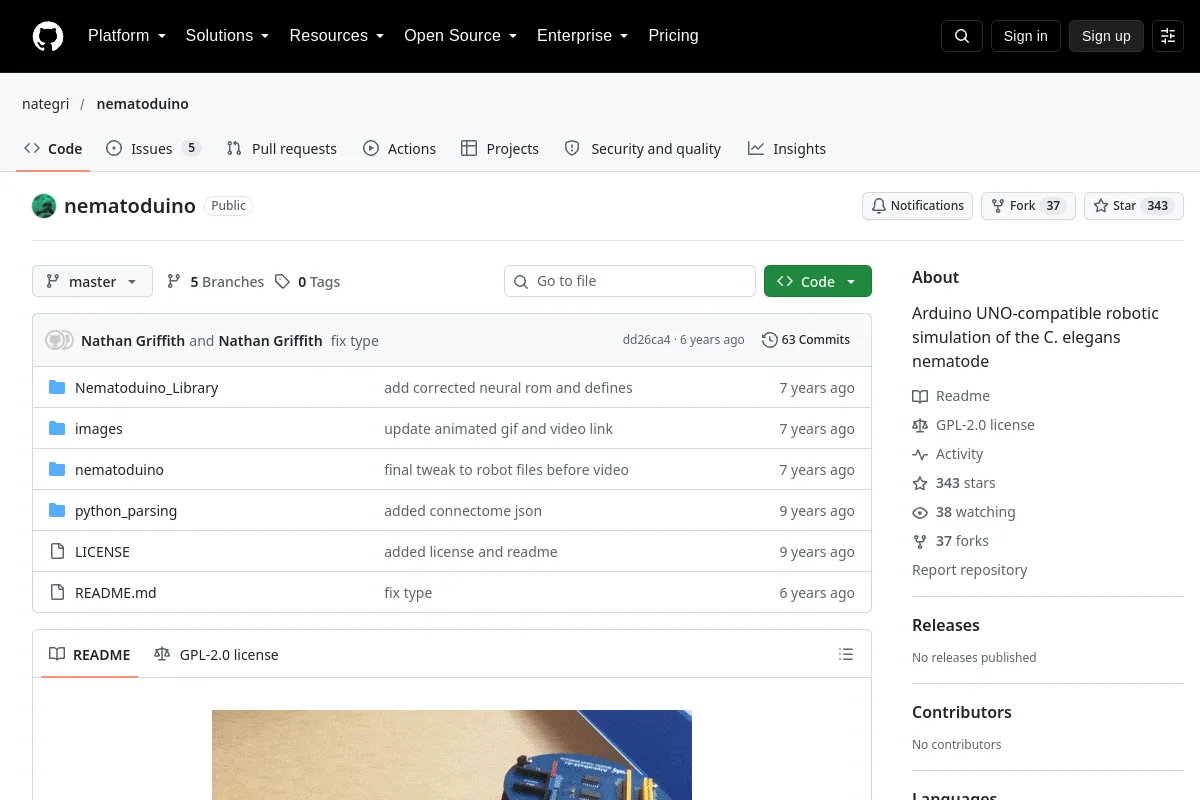1200x800 pixels.
Task: Open the README outline list icon
Action: (846, 655)
